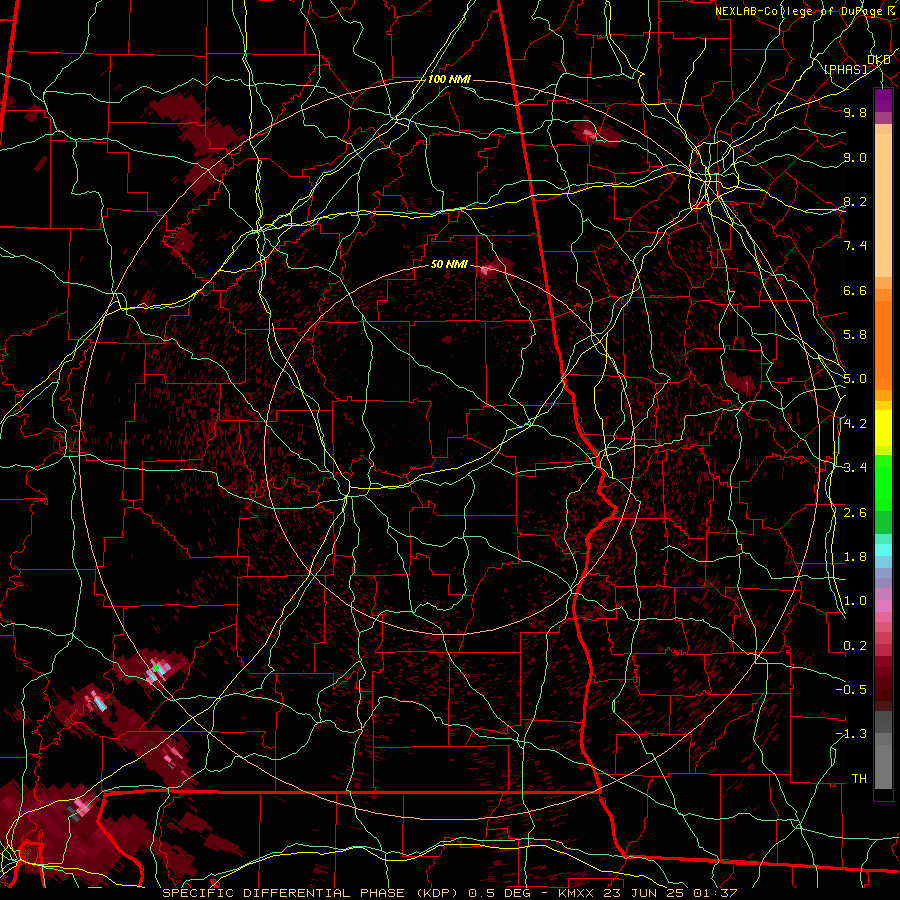Select the 2.6 scale value
The height and width of the screenshot is (900, 900).
[855, 513]
